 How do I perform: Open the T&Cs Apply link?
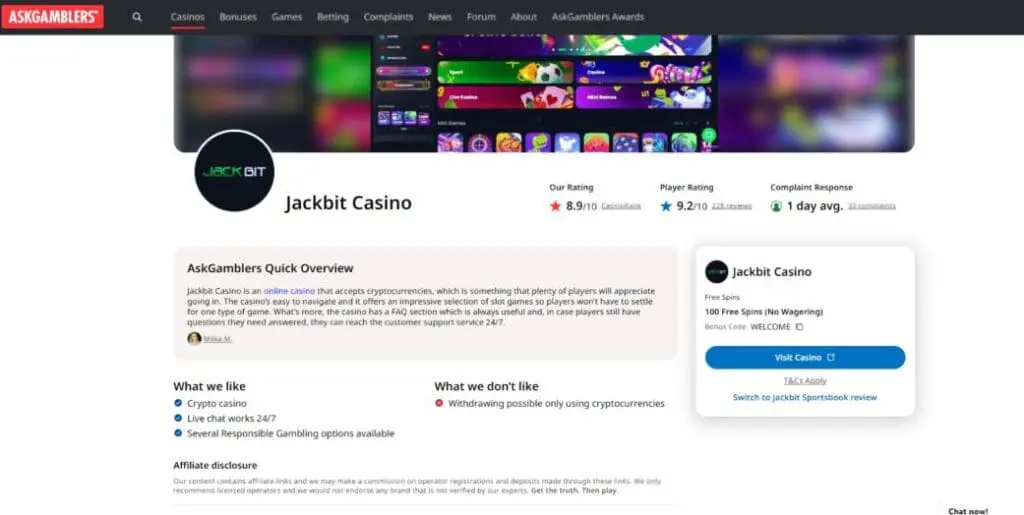pos(805,381)
